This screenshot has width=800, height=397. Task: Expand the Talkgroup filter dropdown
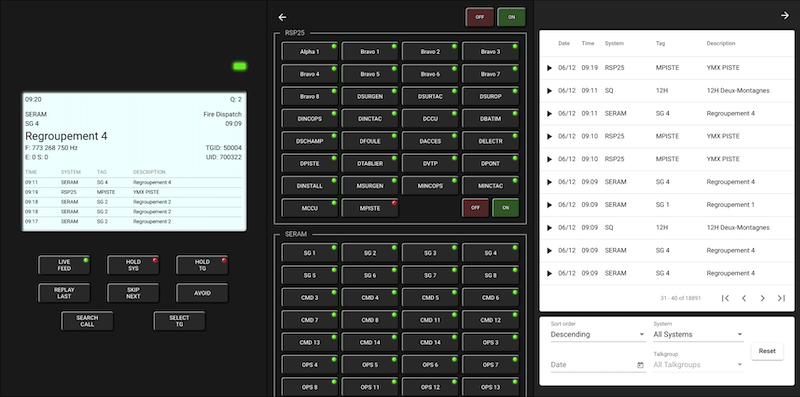coord(698,365)
